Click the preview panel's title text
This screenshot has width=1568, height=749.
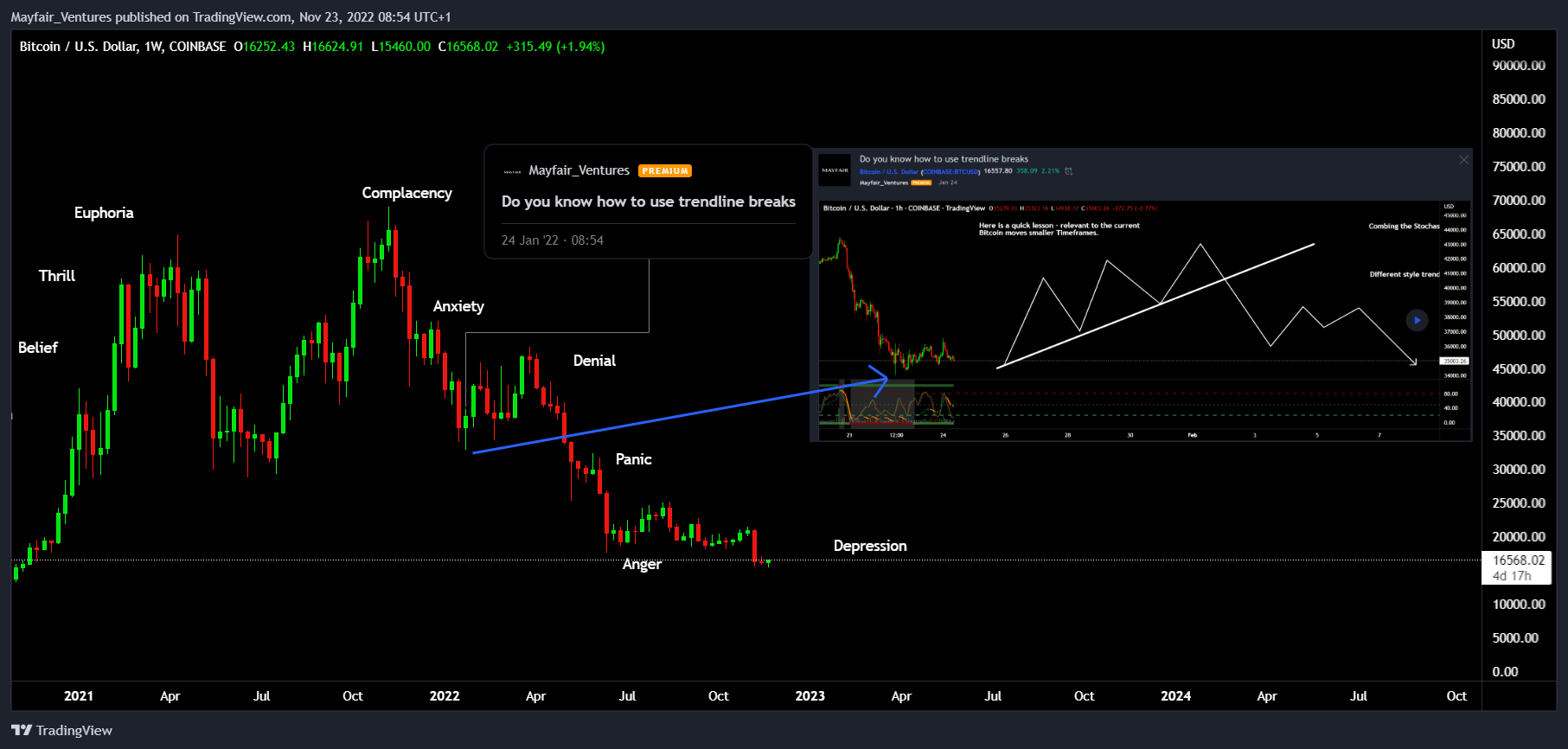[944, 159]
